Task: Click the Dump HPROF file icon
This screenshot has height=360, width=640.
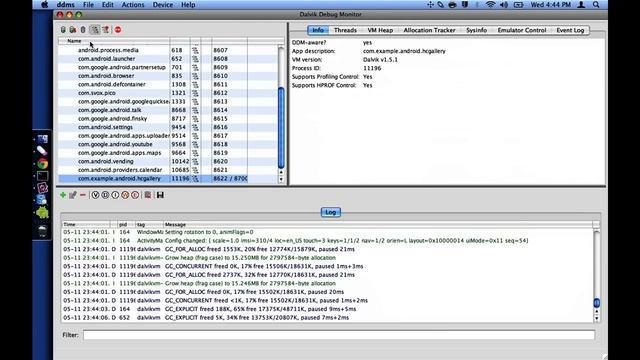Action: [73, 30]
